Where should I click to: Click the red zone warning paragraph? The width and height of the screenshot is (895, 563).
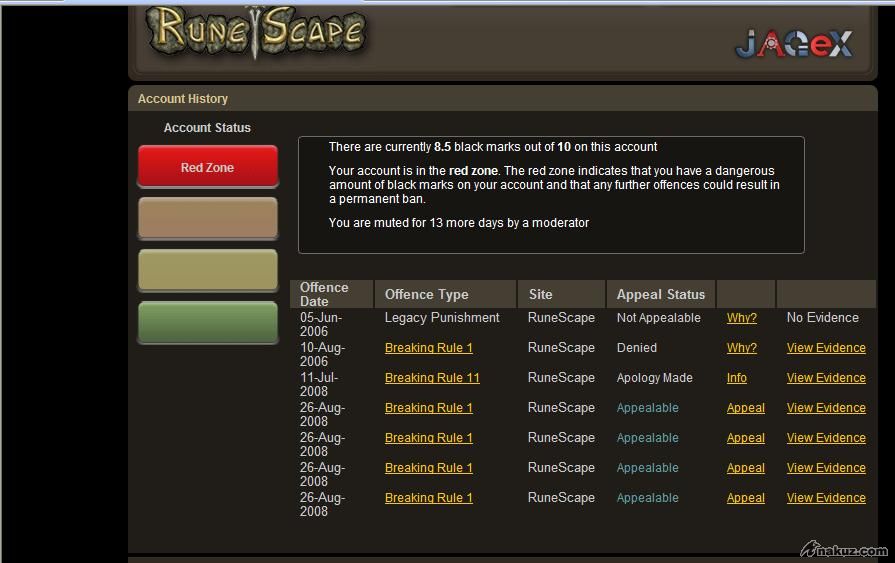[554, 184]
